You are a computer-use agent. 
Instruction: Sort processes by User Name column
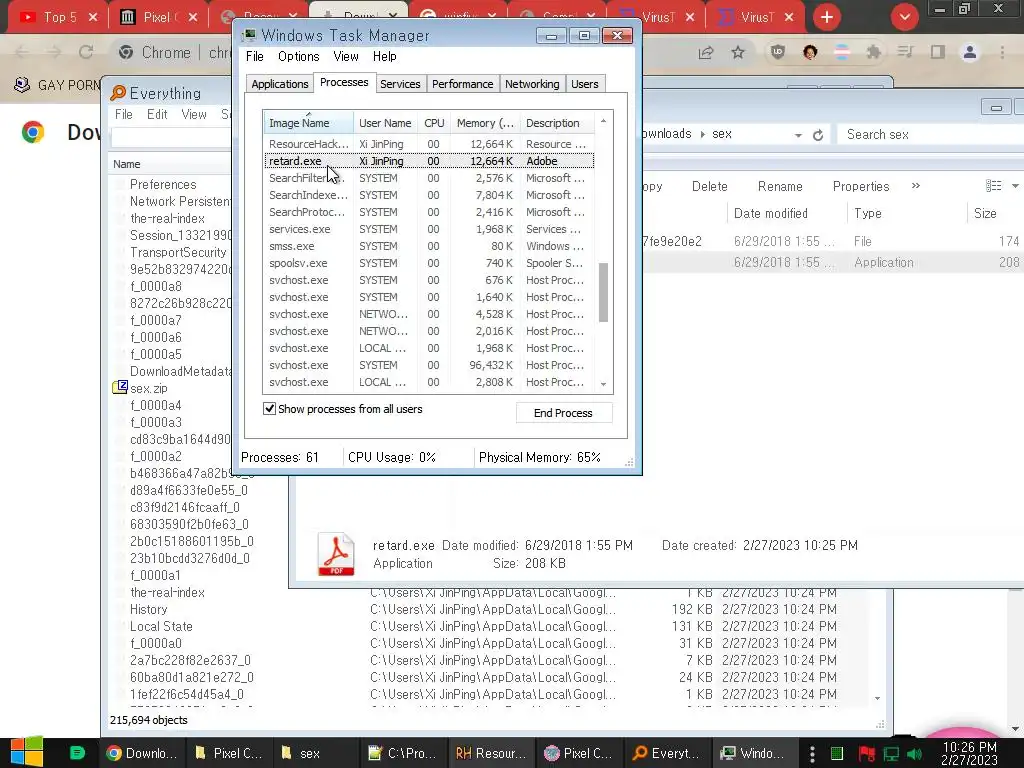[385, 123]
